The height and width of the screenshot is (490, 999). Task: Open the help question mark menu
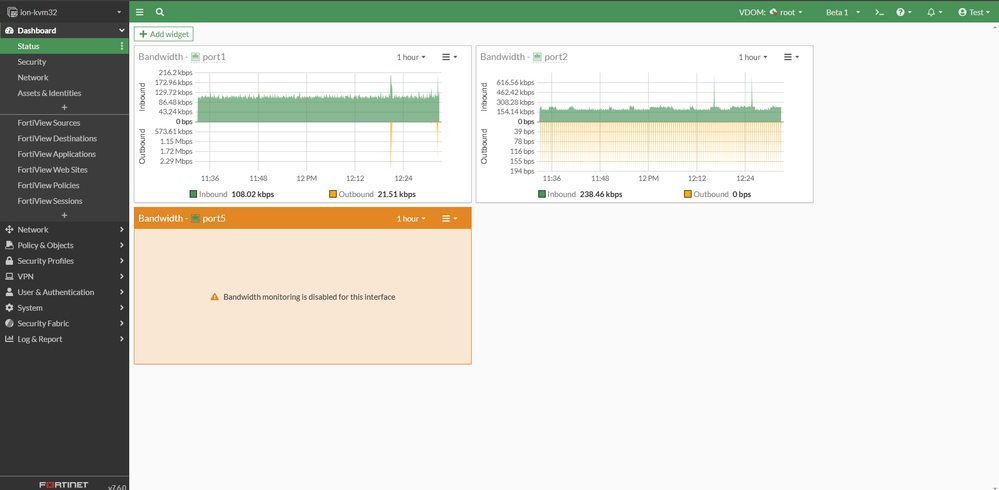click(x=904, y=12)
